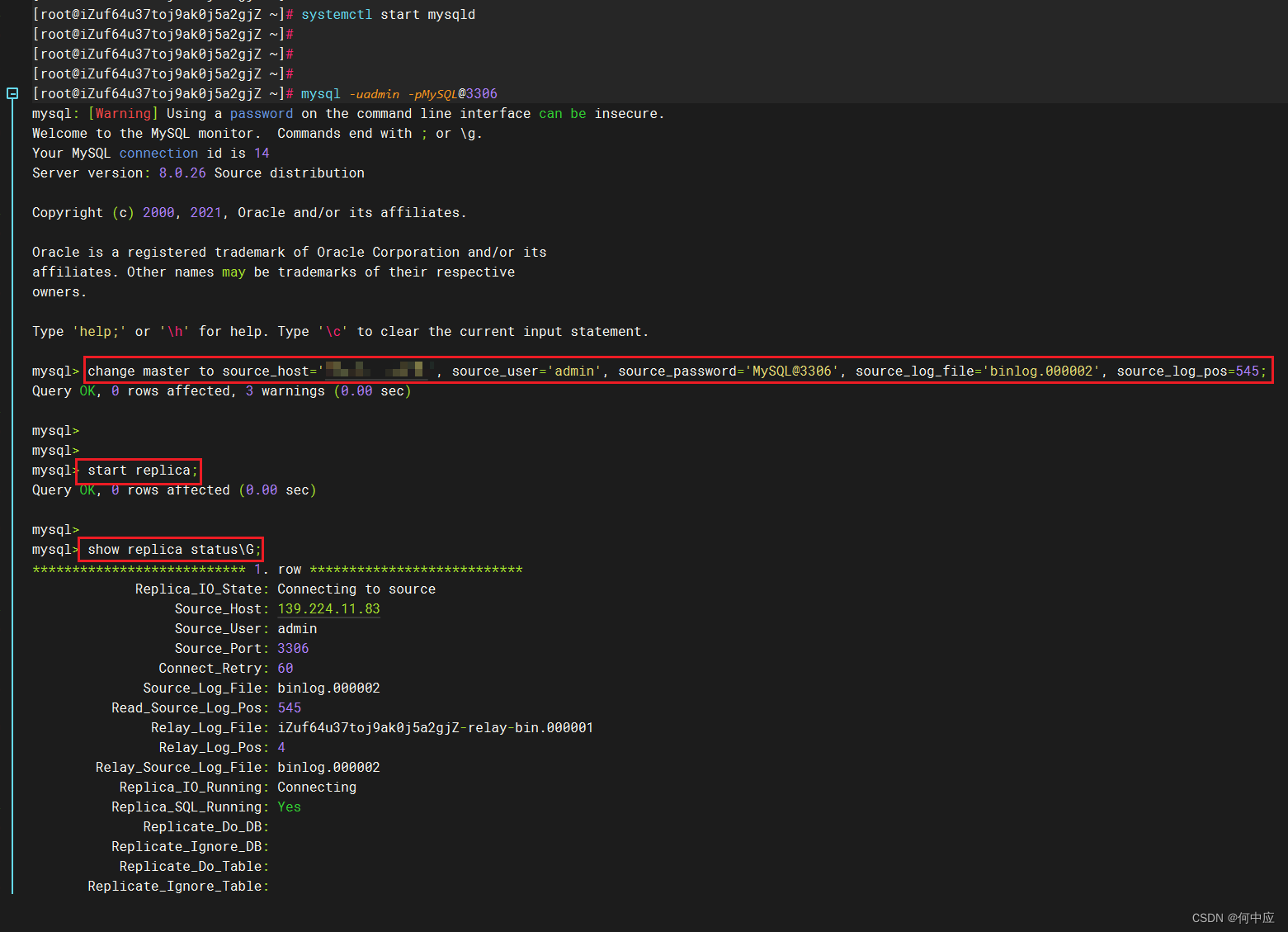The height and width of the screenshot is (932, 1288).
Task: Select the 'mysql -uadmin -pMySQL@3306' command
Action: [399, 94]
